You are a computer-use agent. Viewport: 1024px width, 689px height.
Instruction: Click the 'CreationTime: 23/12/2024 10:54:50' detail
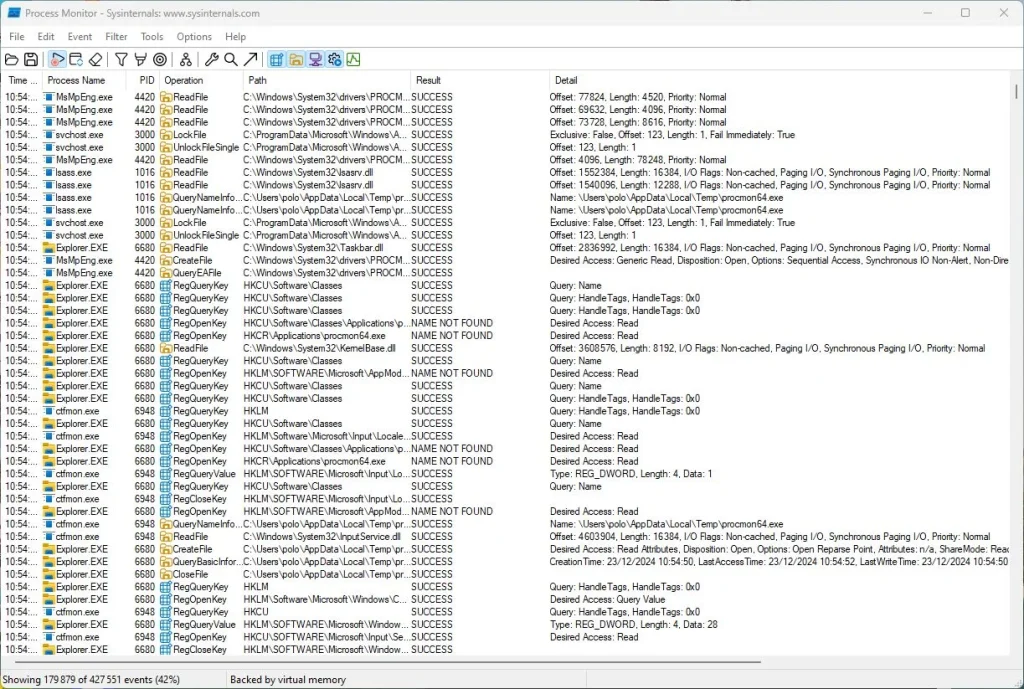click(778, 562)
